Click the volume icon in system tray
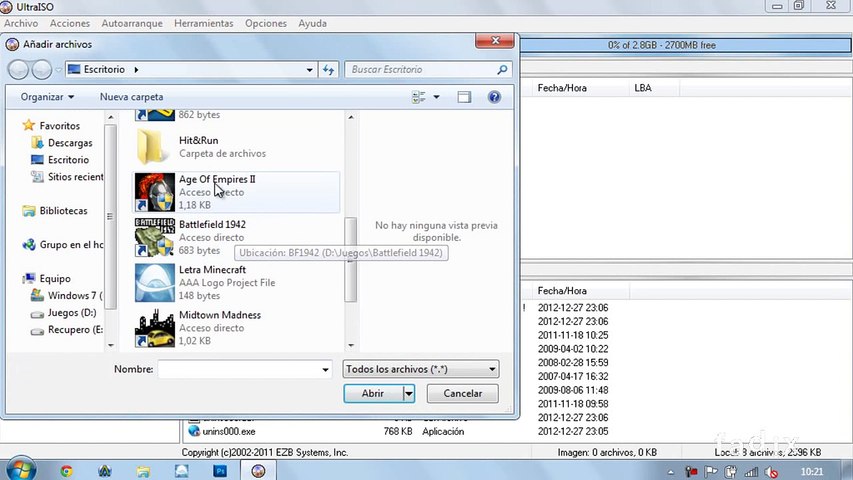Viewport: 853px width, 480px height. coord(771,472)
